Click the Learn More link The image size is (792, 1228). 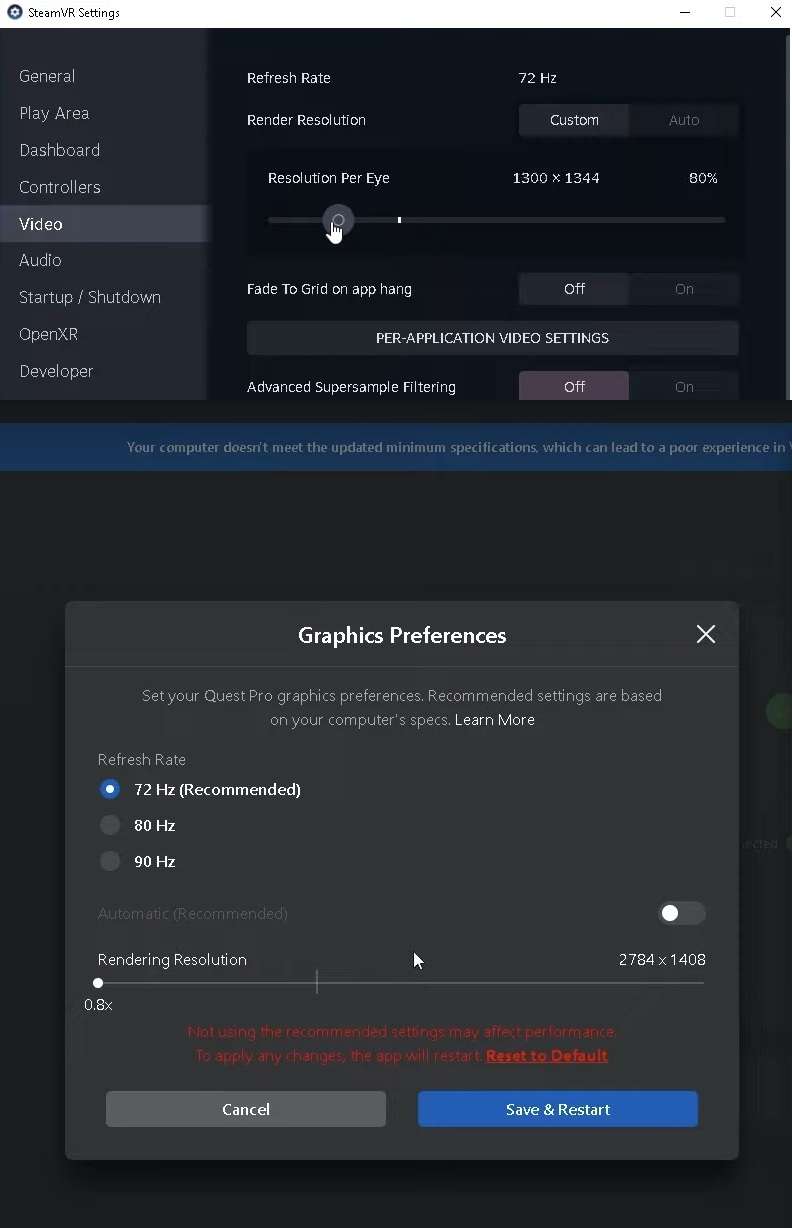pyautogui.click(x=494, y=719)
